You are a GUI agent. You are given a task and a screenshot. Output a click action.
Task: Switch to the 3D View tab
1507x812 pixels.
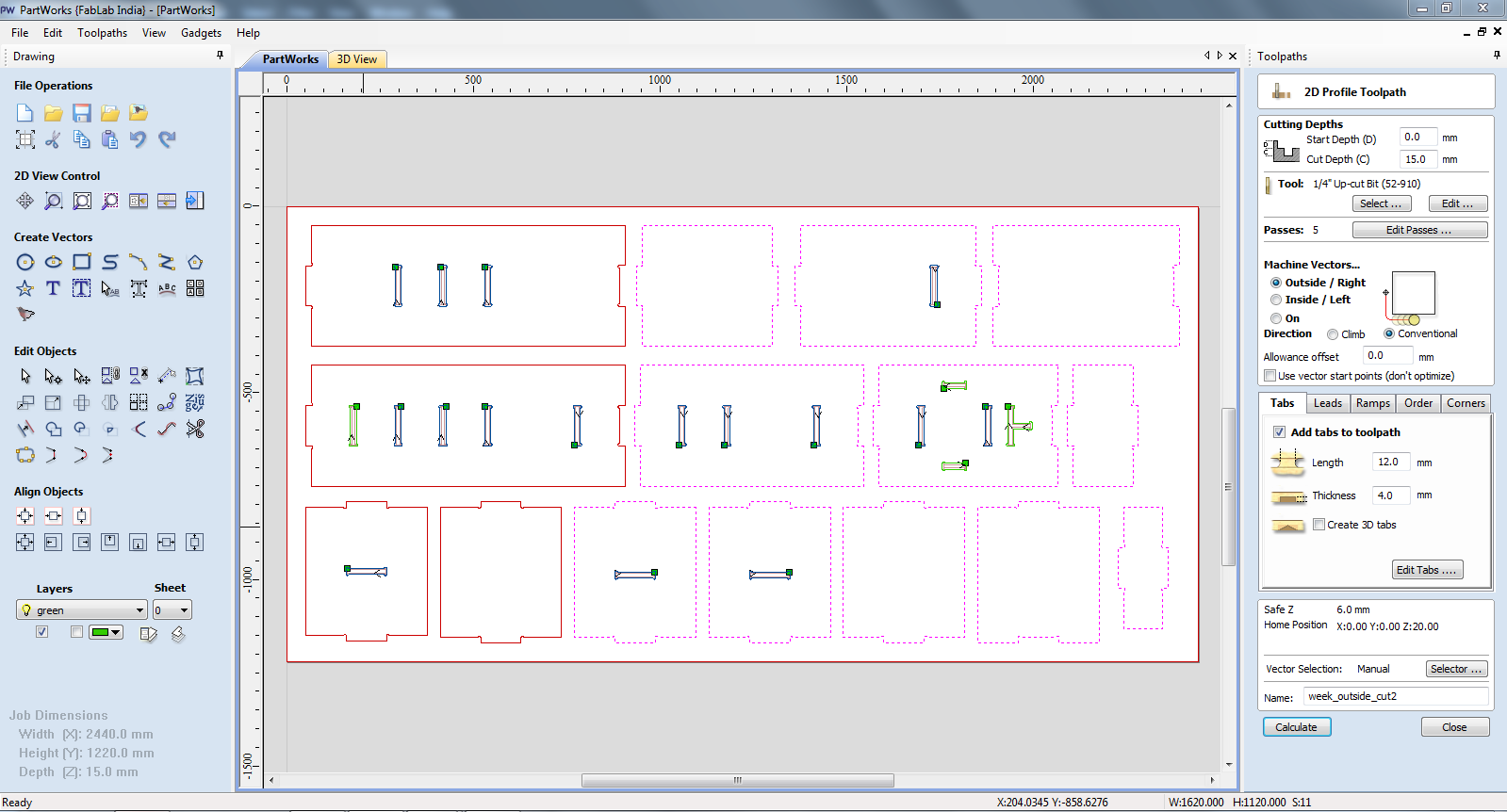coord(357,59)
